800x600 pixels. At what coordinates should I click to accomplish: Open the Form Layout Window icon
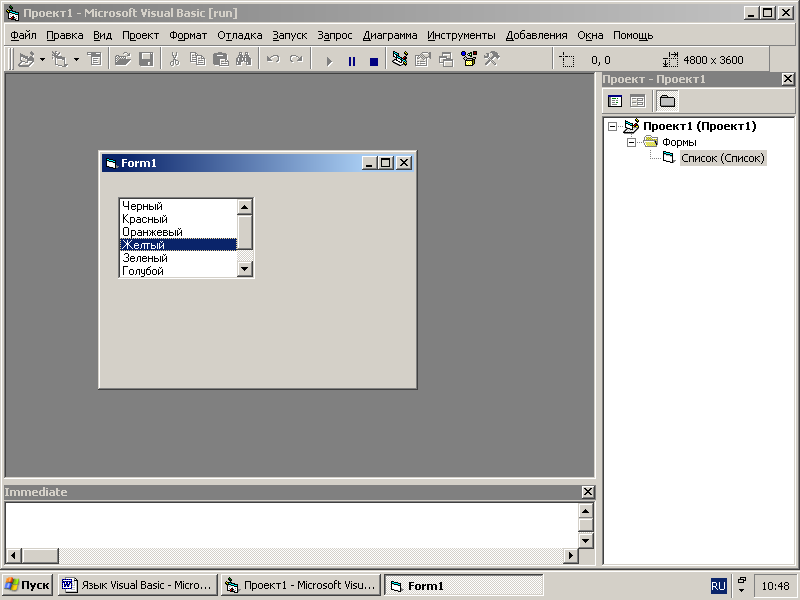[445, 60]
